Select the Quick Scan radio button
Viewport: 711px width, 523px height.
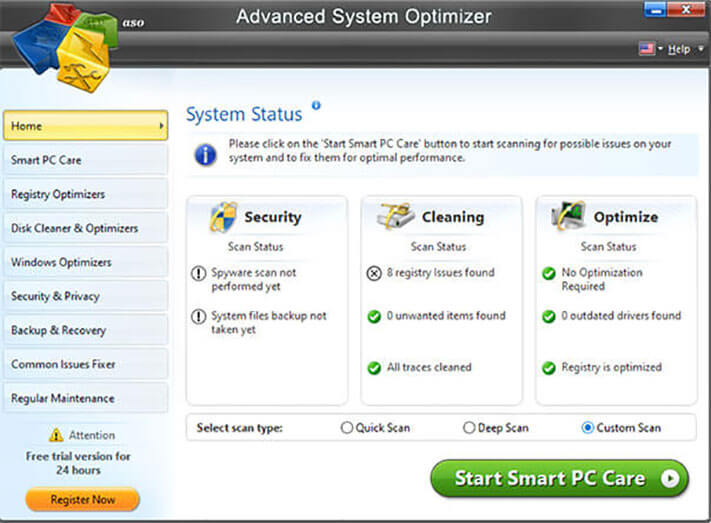pyautogui.click(x=346, y=427)
